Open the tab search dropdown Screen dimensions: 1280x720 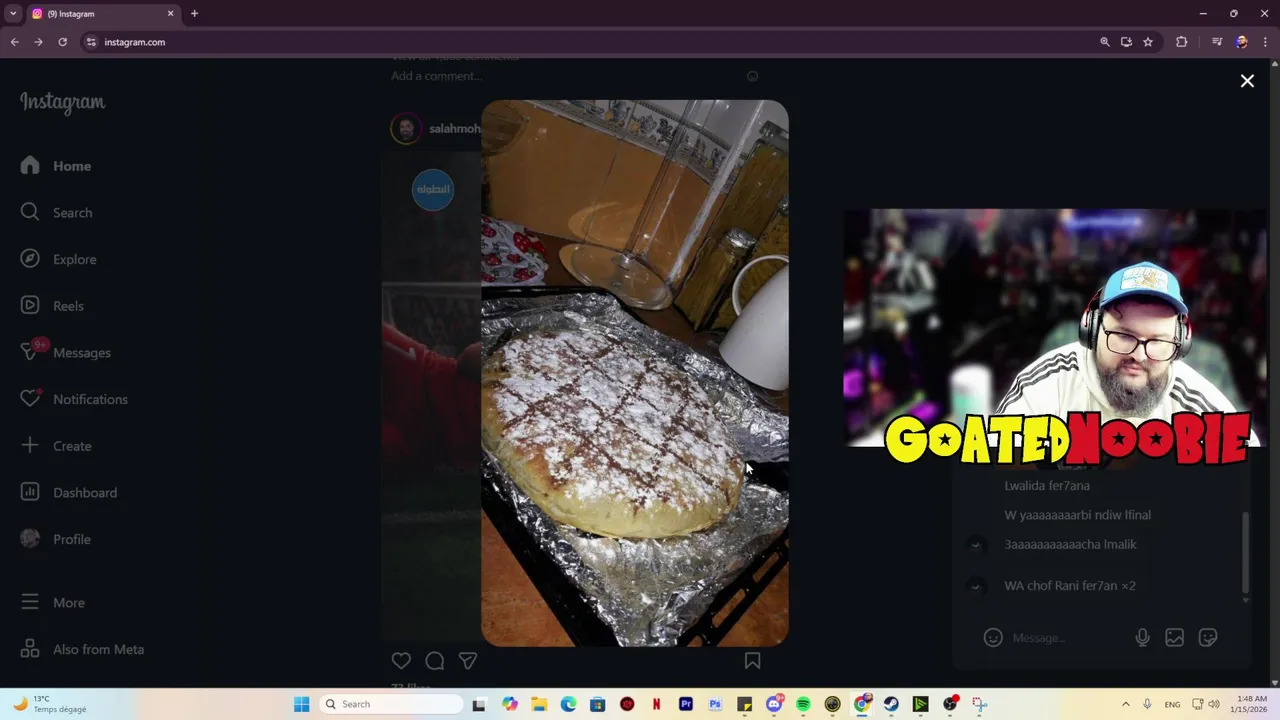13,14
